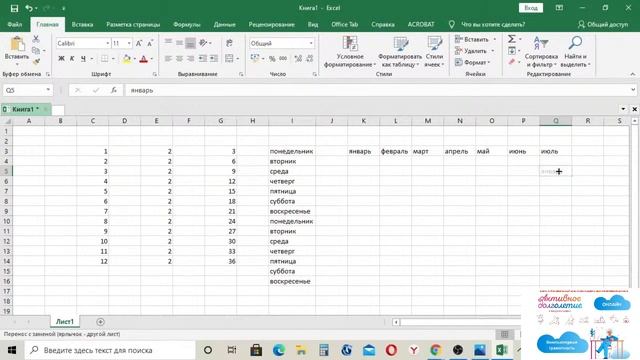Toggle top vertical alignment
This screenshot has width=640, height=360.
168,43
